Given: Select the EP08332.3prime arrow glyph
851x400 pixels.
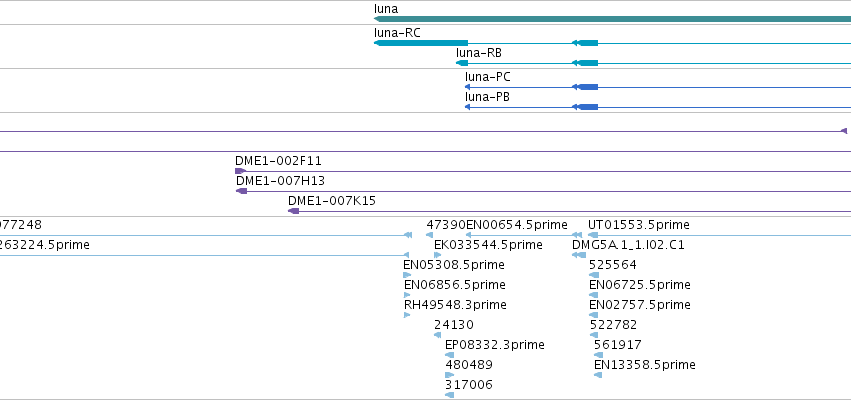Looking at the screenshot, I should 449,355.
